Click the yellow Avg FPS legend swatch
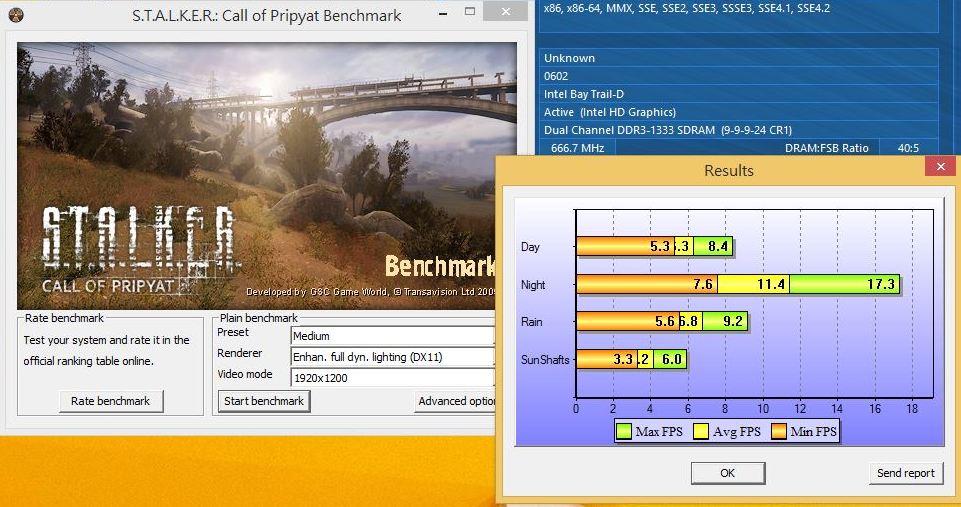This screenshot has height=507, width=961. [701, 431]
